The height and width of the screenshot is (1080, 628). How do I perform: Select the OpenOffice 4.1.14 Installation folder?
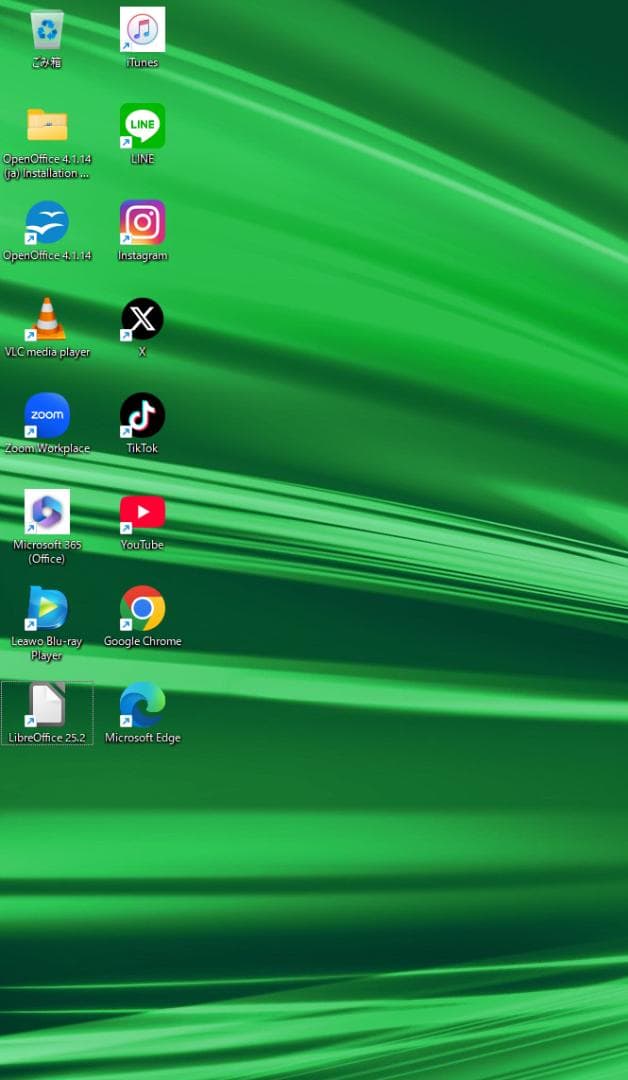pos(47,126)
